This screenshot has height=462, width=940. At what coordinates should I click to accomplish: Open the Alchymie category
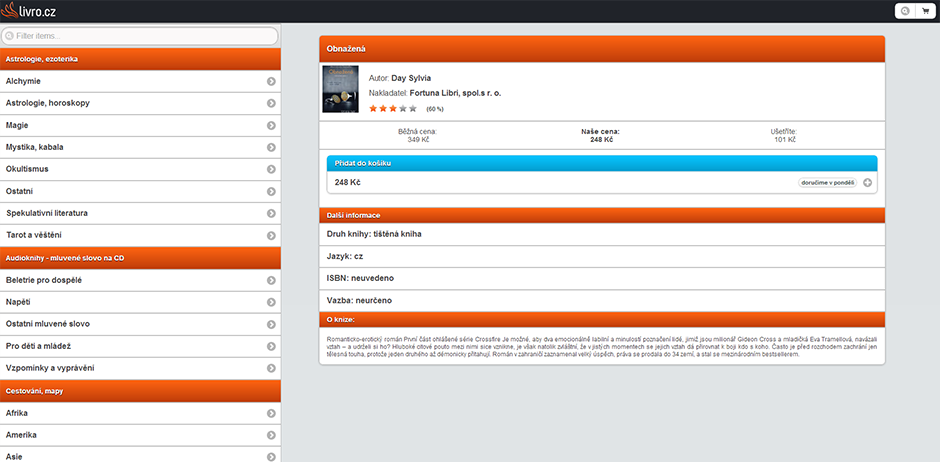click(x=140, y=81)
